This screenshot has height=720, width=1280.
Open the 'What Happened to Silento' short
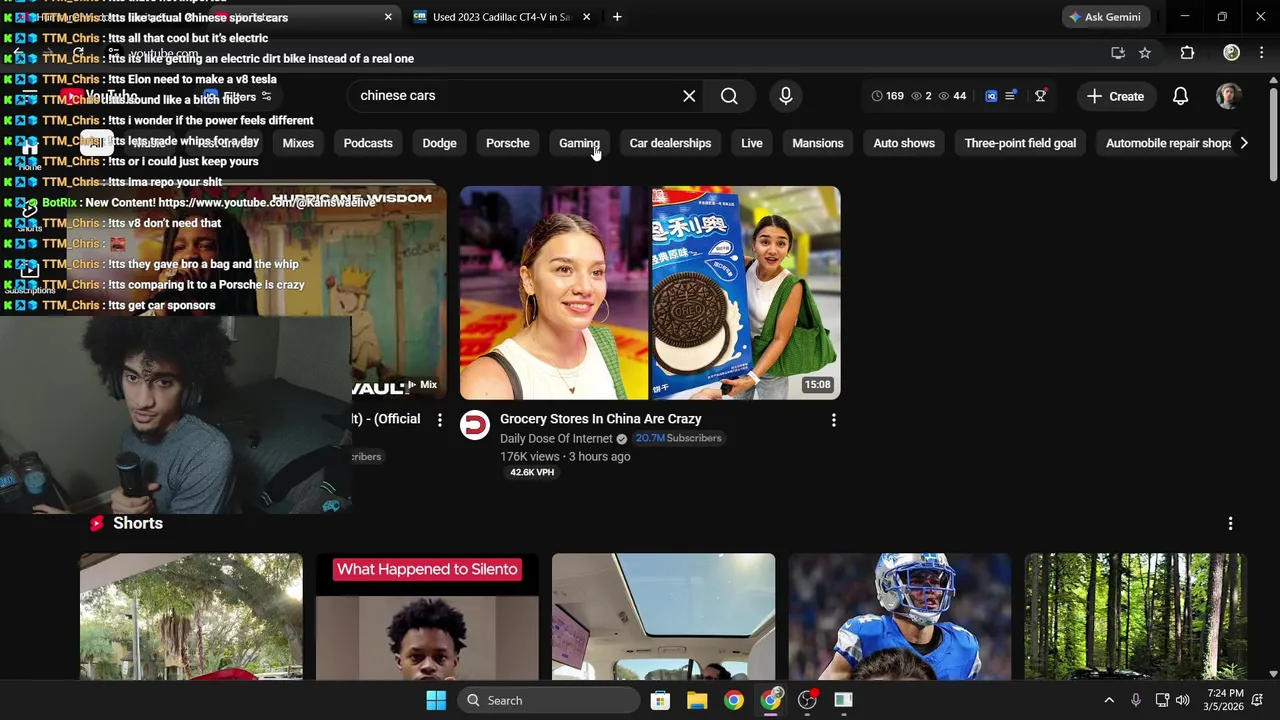coord(427,617)
